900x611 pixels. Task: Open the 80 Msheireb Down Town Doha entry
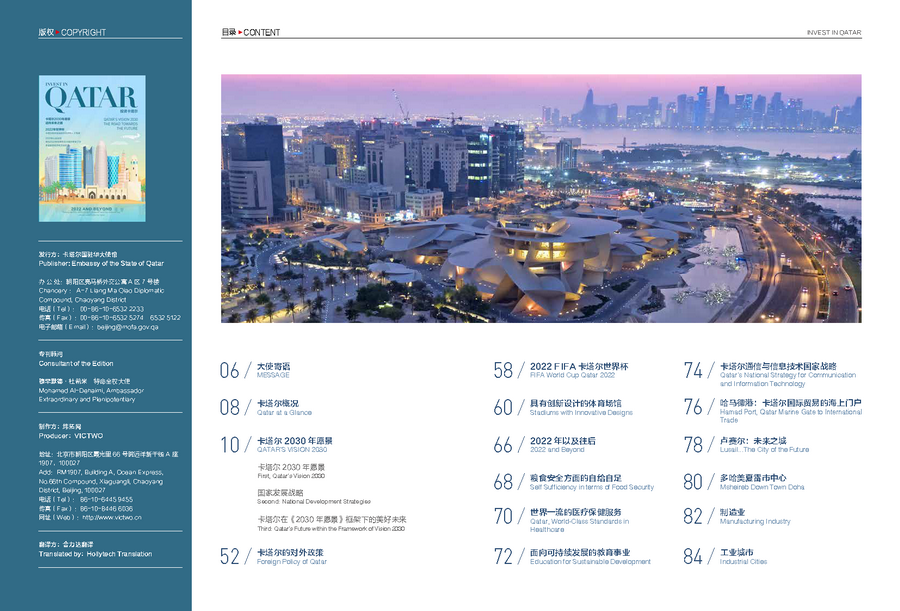(744, 482)
